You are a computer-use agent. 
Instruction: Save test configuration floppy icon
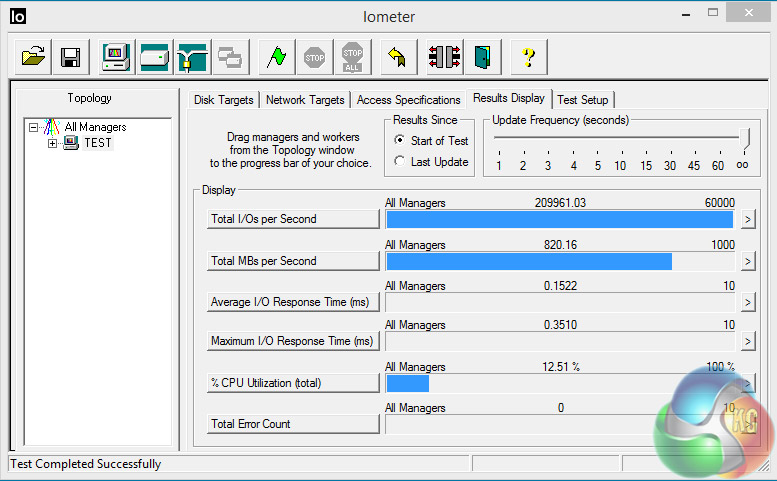pyautogui.click(x=70, y=57)
